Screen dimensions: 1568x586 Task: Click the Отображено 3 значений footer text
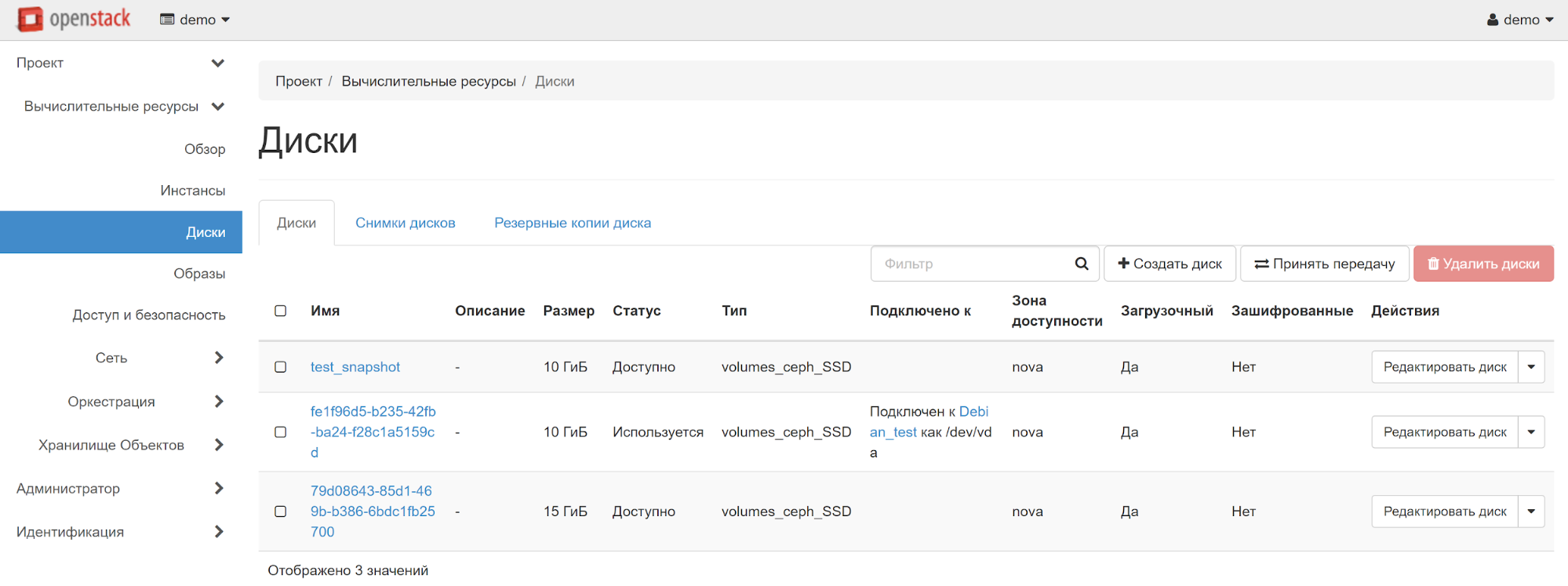click(x=348, y=570)
